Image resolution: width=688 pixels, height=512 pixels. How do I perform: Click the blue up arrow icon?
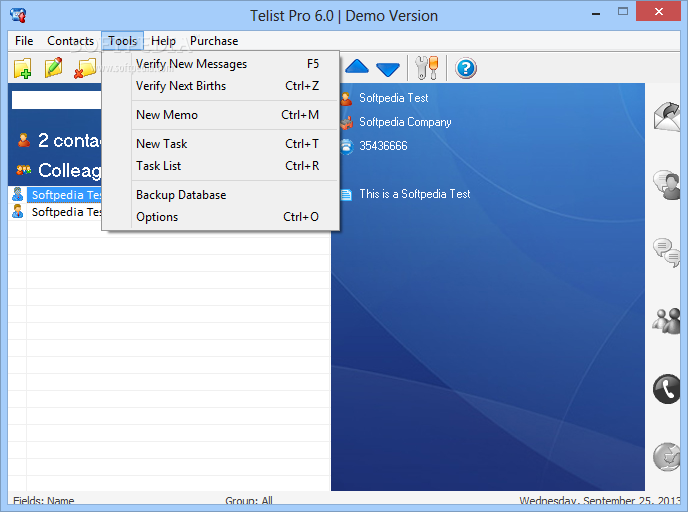coord(357,67)
